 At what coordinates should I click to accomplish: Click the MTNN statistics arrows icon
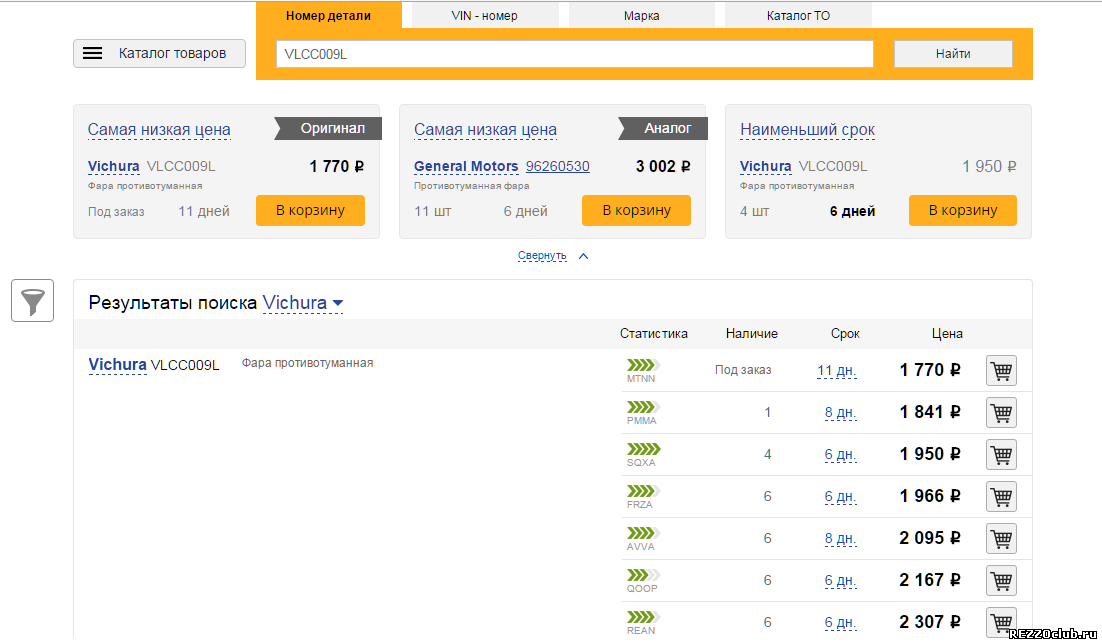644,365
